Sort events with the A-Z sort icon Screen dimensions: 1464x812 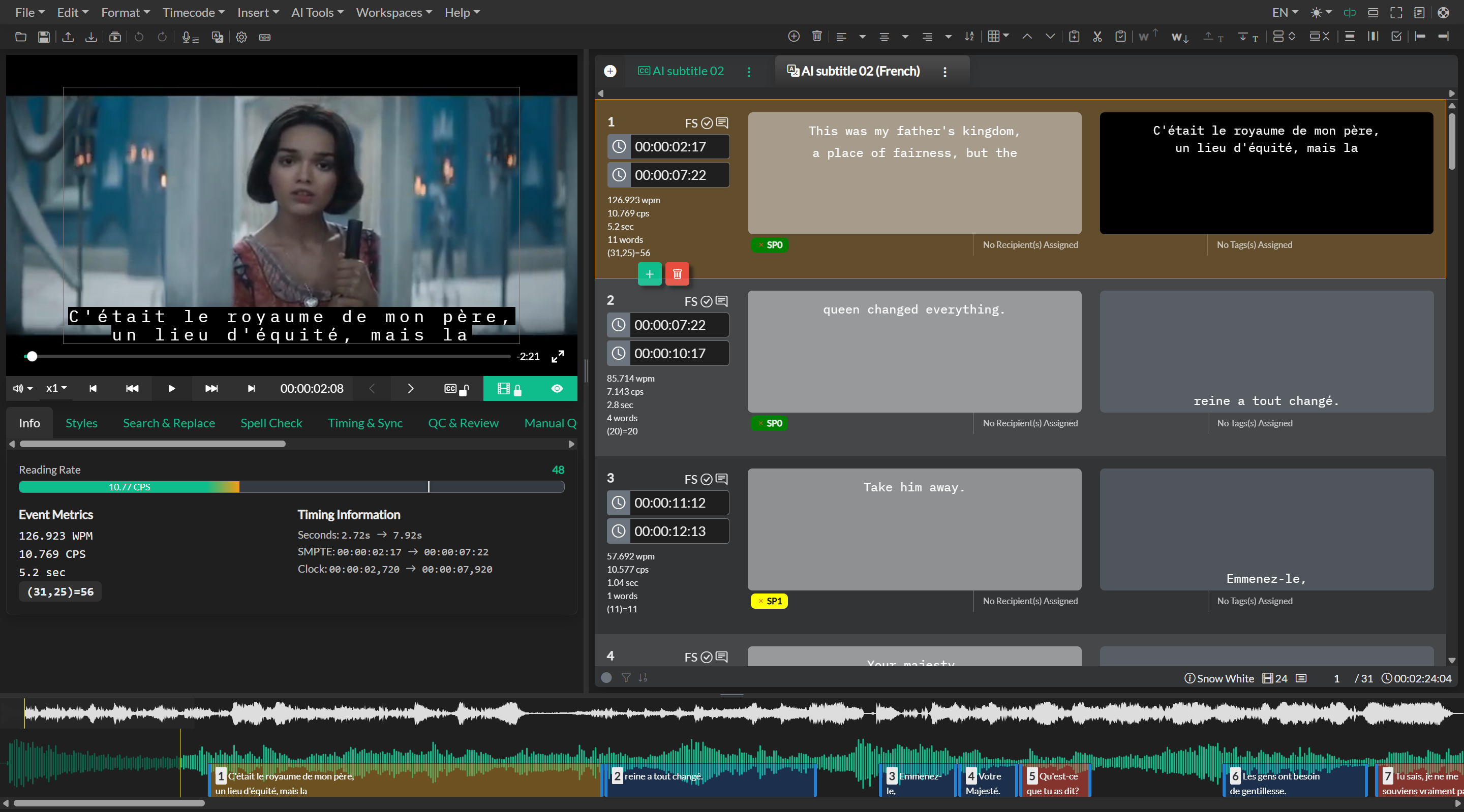click(x=969, y=37)
